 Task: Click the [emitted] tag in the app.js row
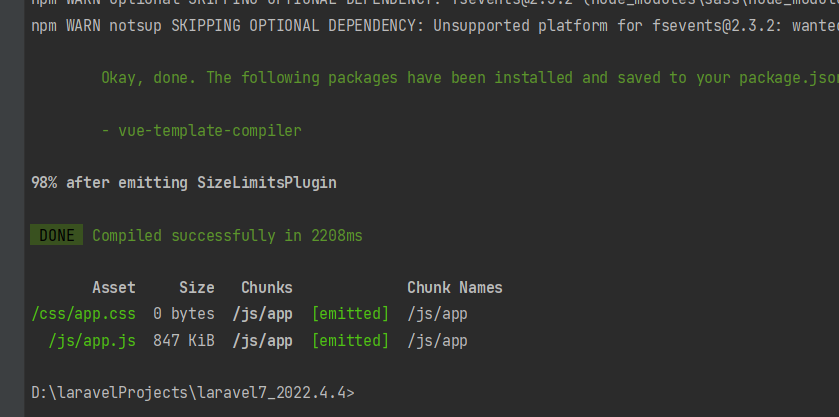coord(350,340)
